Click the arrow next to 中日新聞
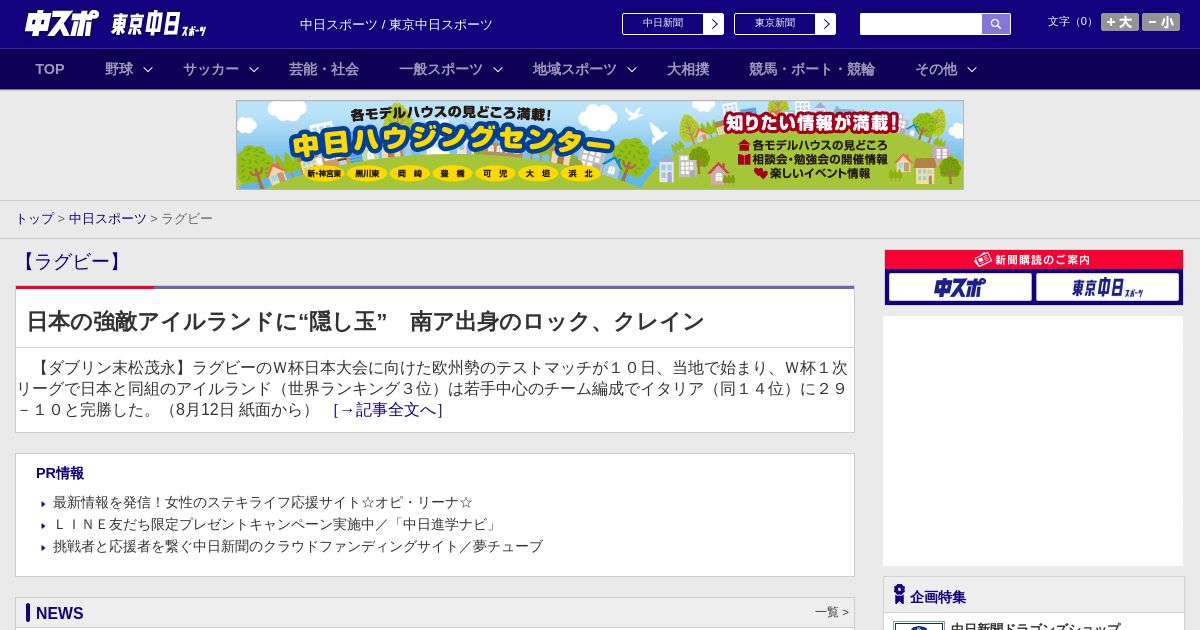Viewport: 1200px width, 630px height. point(714,24)
